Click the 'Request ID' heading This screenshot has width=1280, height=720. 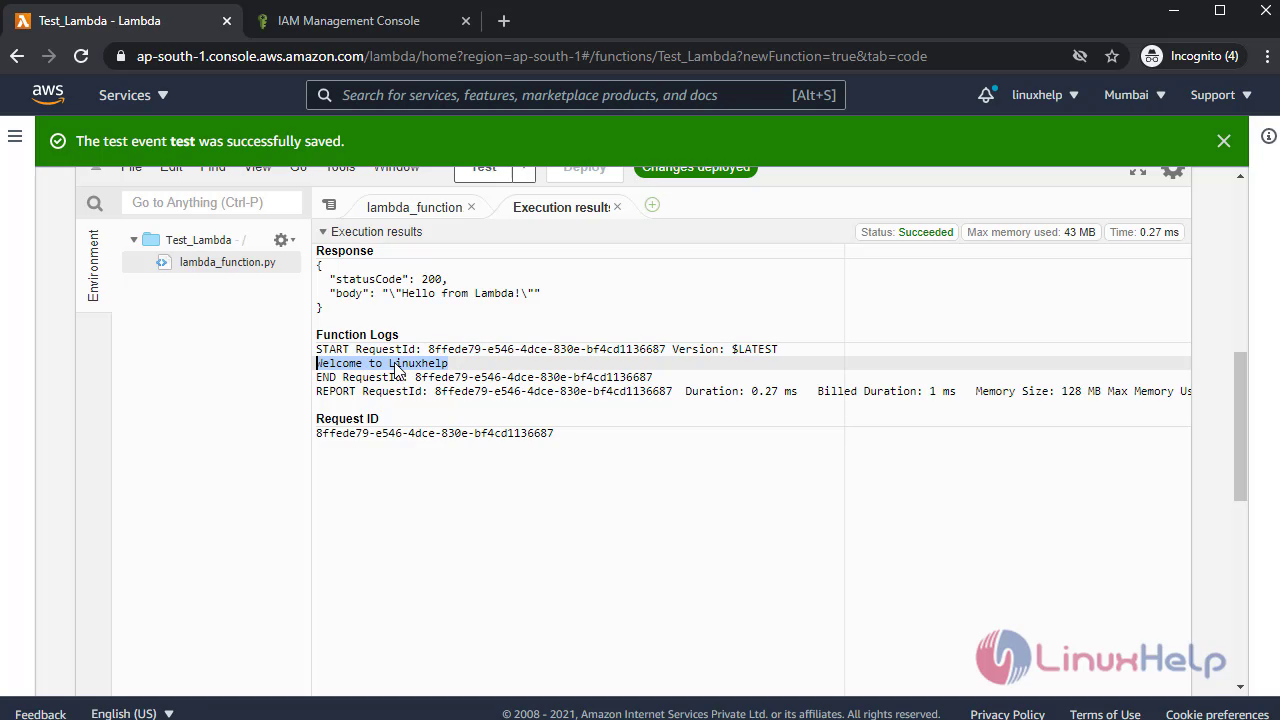[347, 419]
